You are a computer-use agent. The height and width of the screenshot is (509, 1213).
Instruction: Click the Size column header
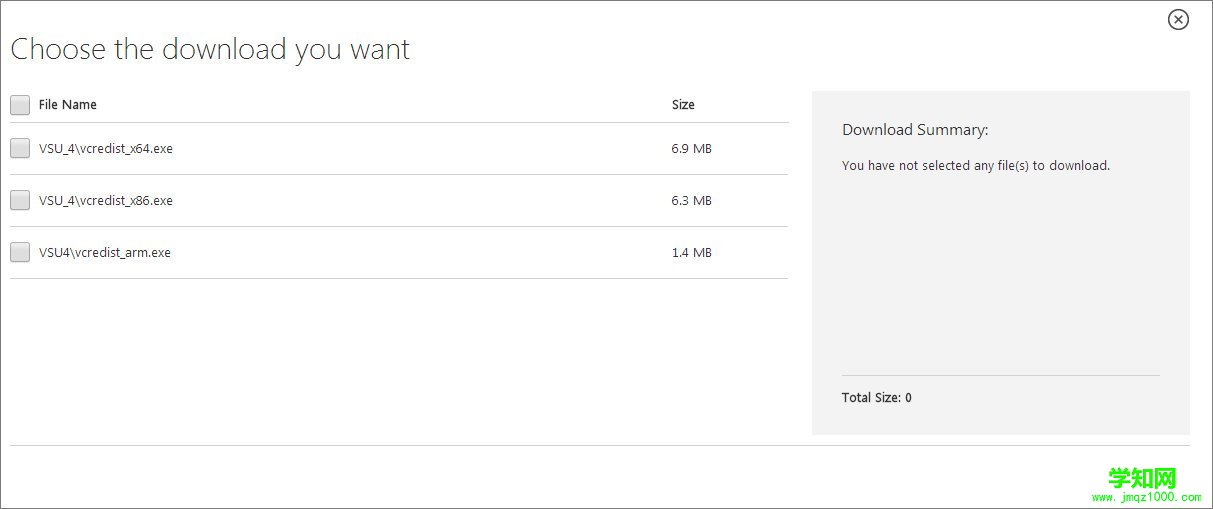(x=683, y=105)
